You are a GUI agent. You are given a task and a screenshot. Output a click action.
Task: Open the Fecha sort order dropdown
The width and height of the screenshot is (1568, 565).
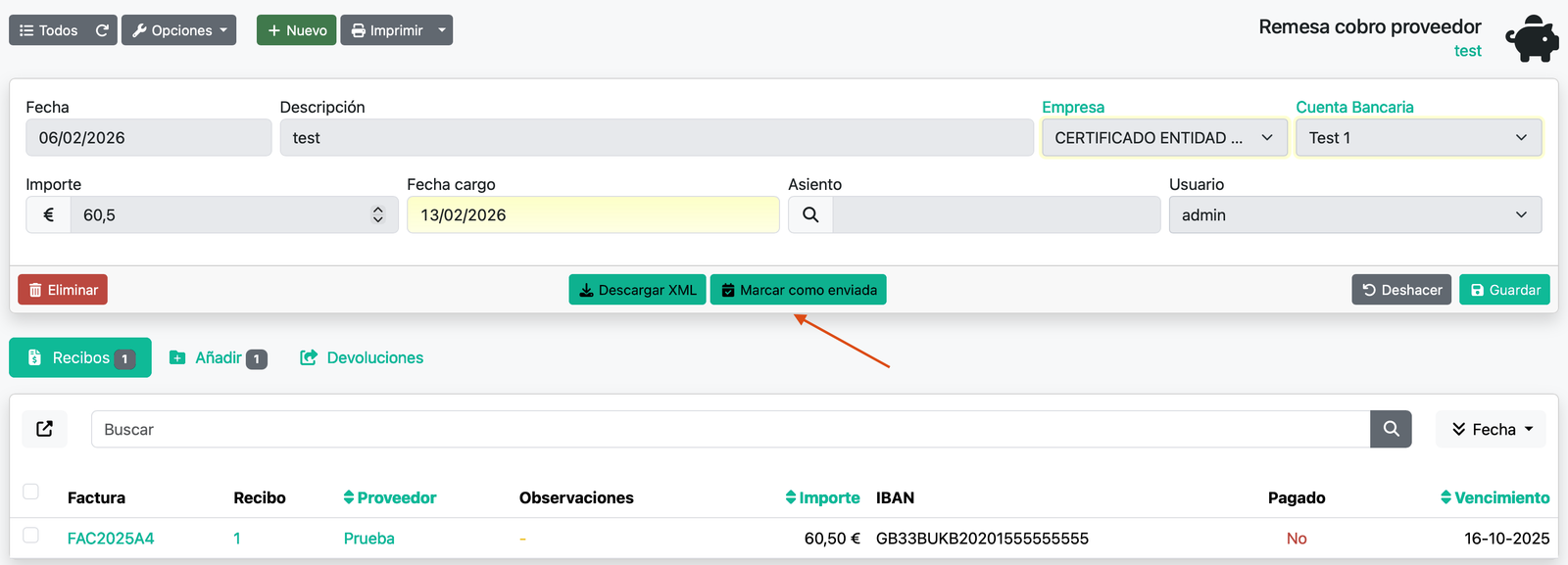pos(1491,429)
